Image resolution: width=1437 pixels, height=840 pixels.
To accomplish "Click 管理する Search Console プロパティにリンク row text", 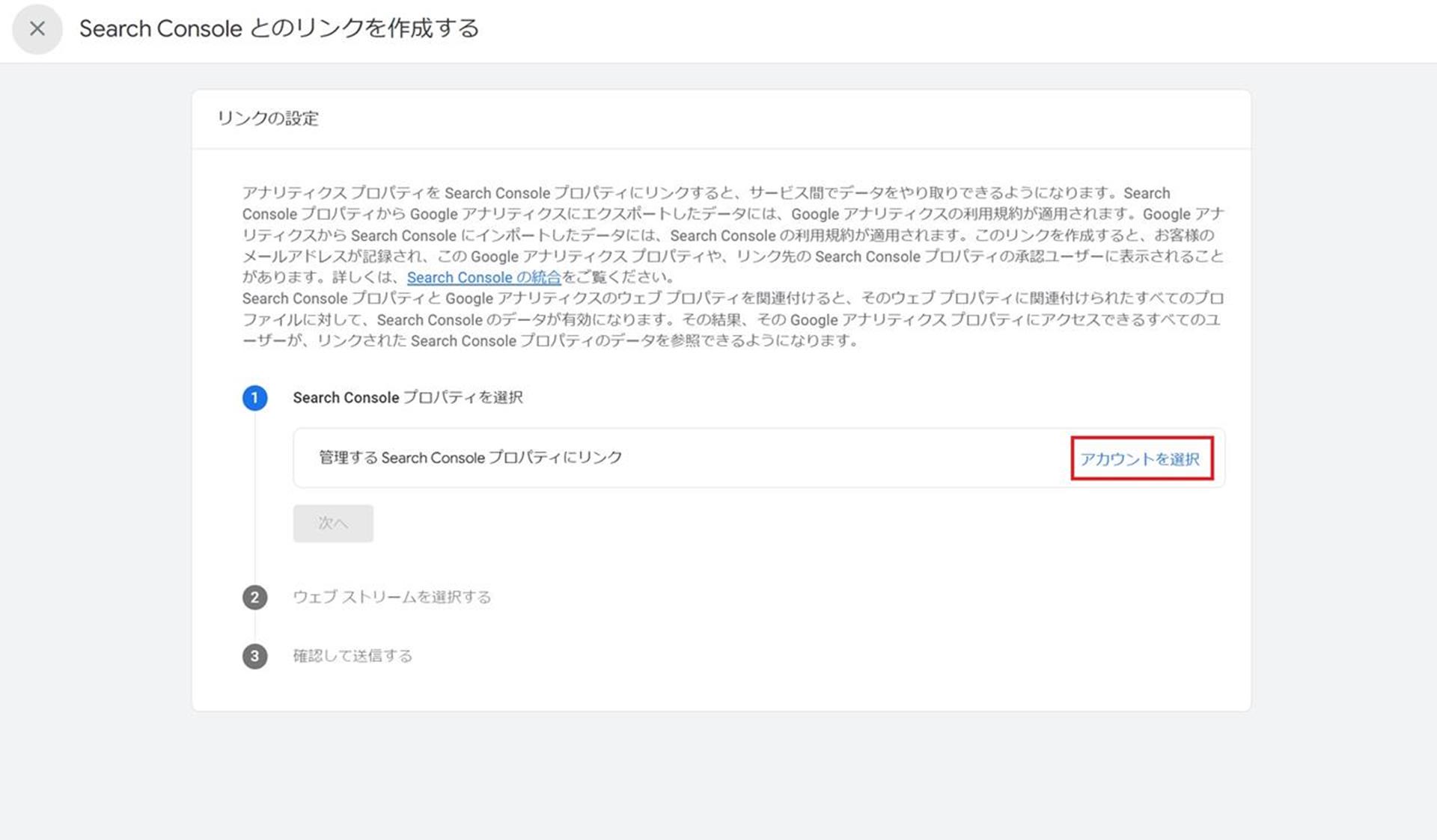I will click(471, 458).
